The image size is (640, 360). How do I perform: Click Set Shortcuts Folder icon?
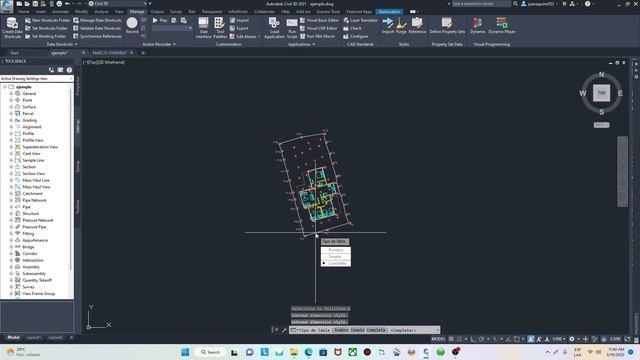(x=28, y=28)
